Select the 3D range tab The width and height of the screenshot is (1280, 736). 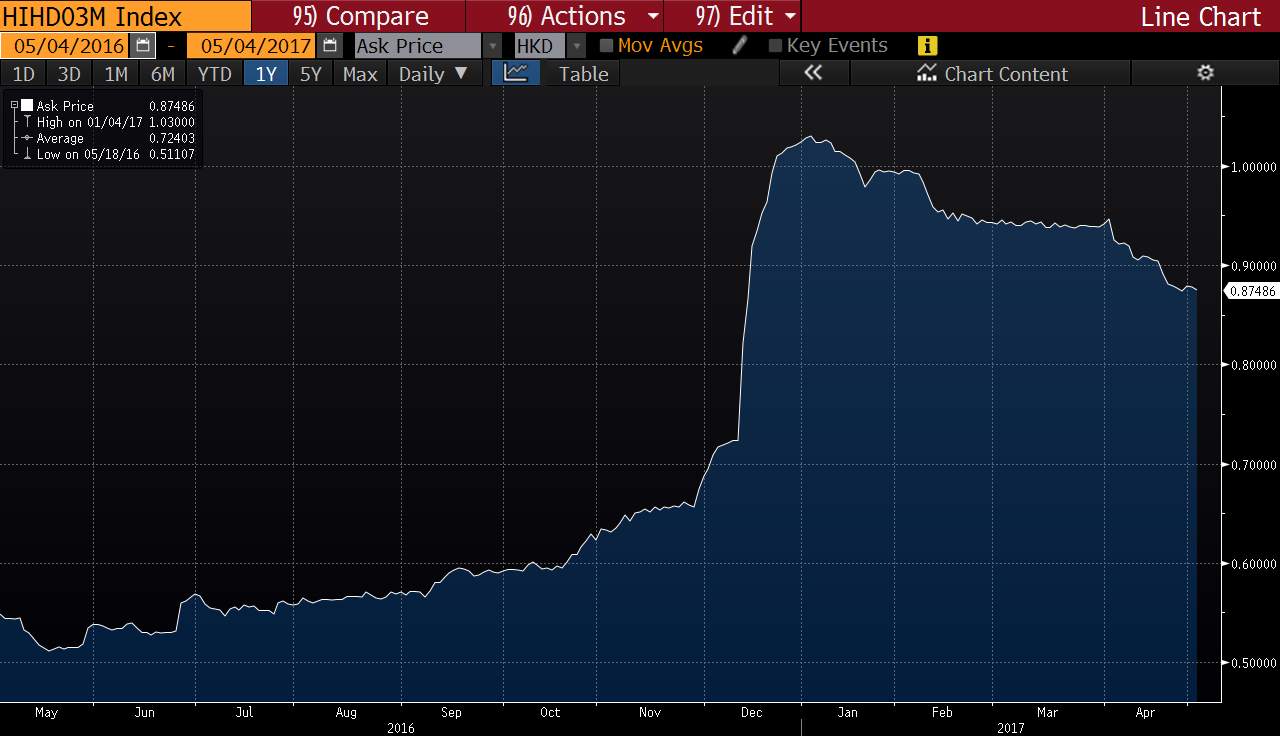coord(69,74)
